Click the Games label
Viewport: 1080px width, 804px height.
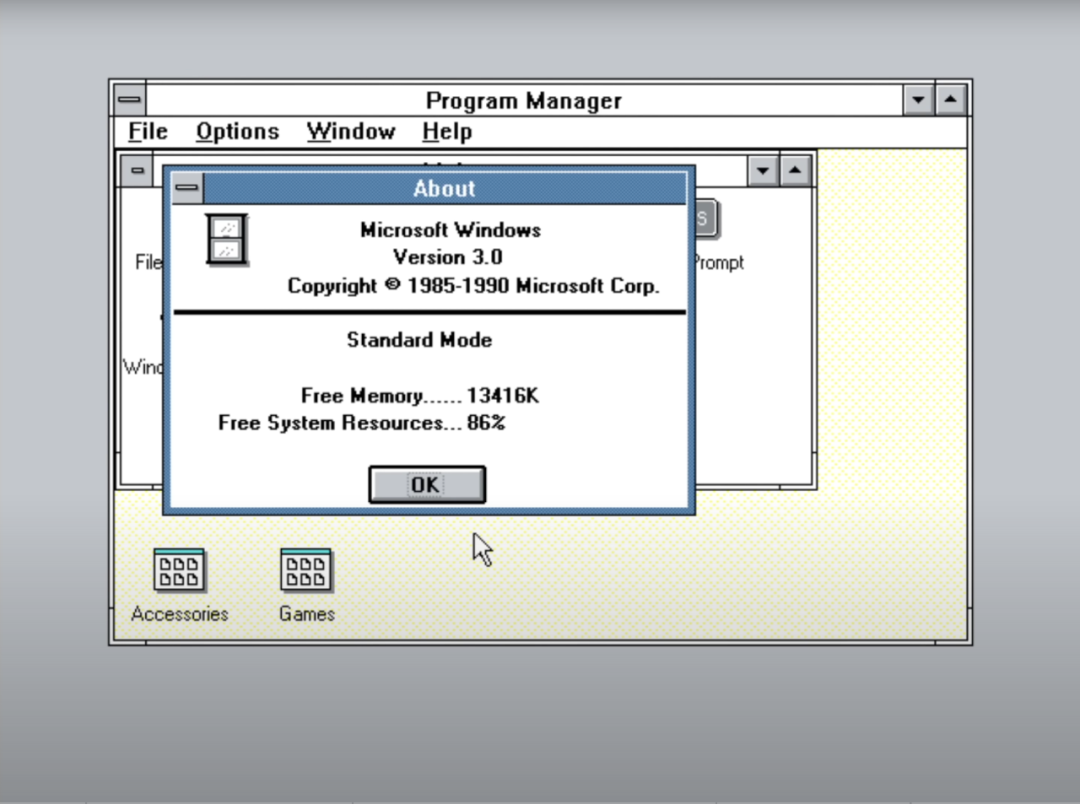pyautogui.click(x=307, y=614)
